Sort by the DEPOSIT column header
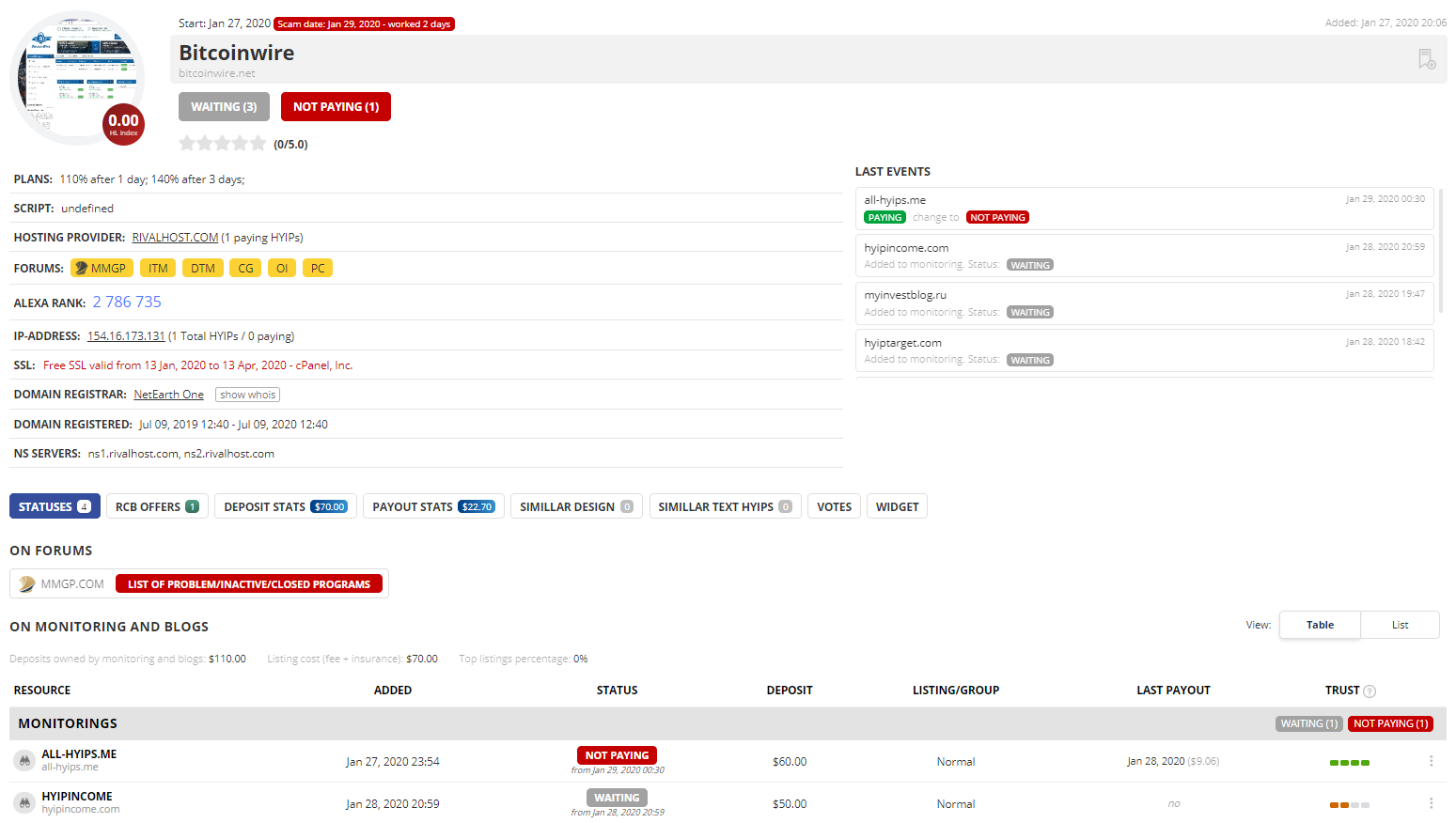Image resolution: width=1456 pixels, height=823 pixels. (x=790, y=691)
